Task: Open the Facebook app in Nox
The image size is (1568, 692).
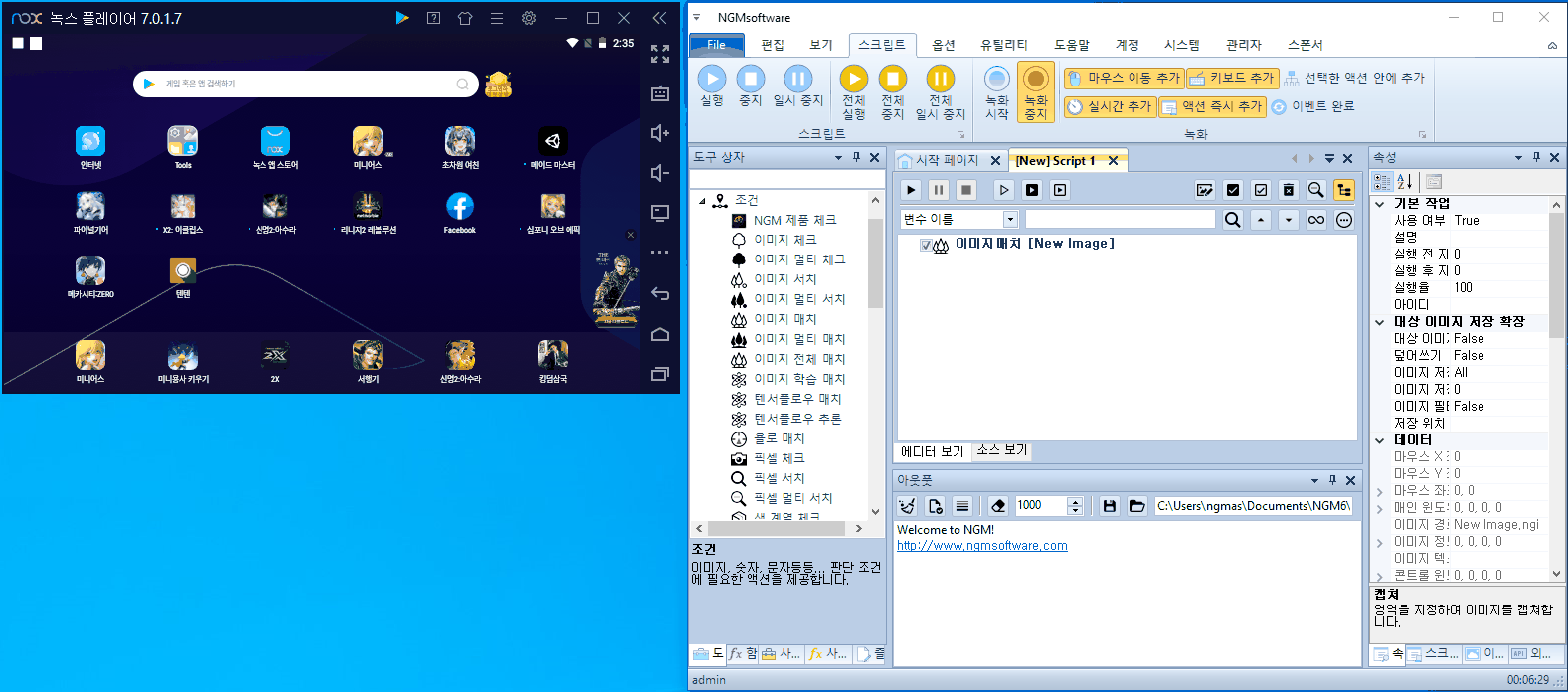Action: [x=459, y=206]
